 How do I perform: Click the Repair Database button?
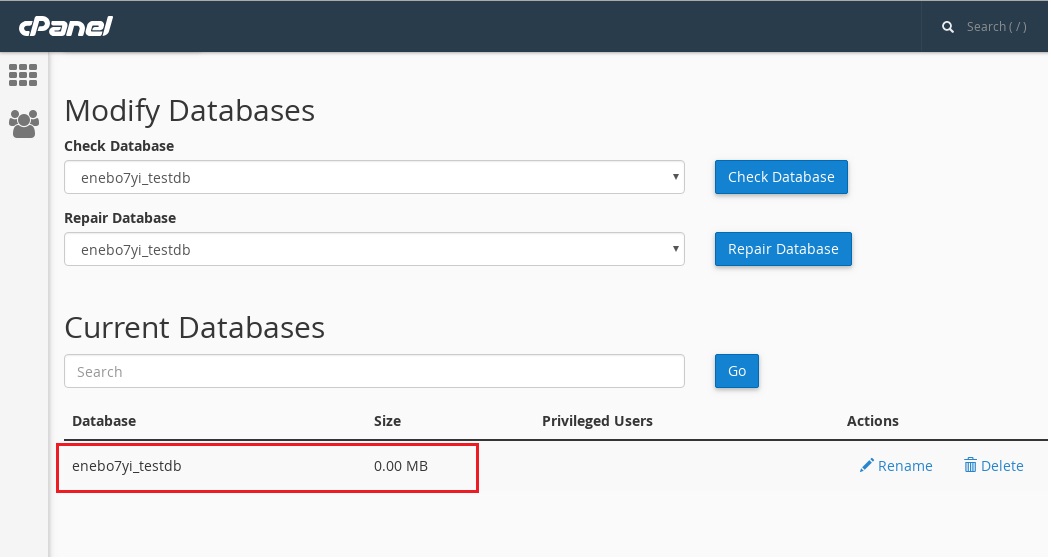point(783,249)
